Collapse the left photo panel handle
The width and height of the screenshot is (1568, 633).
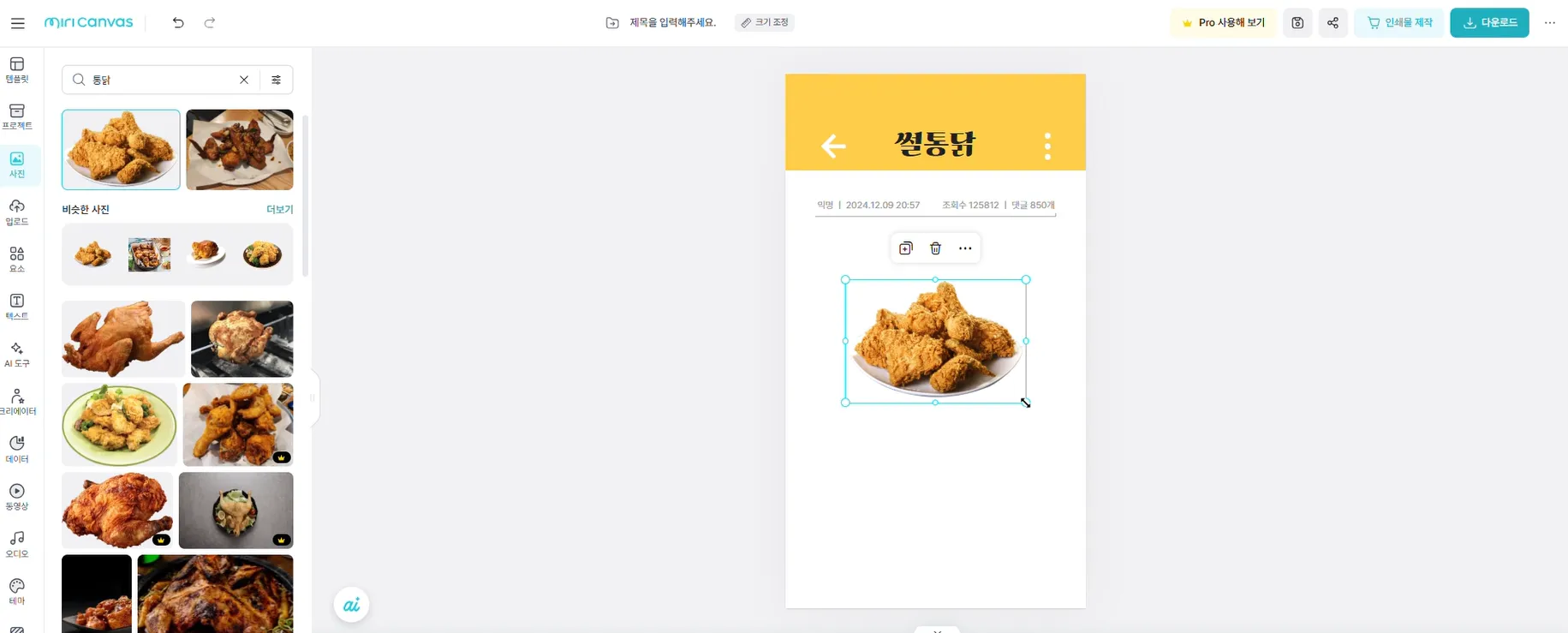click(x=313, y=397)
